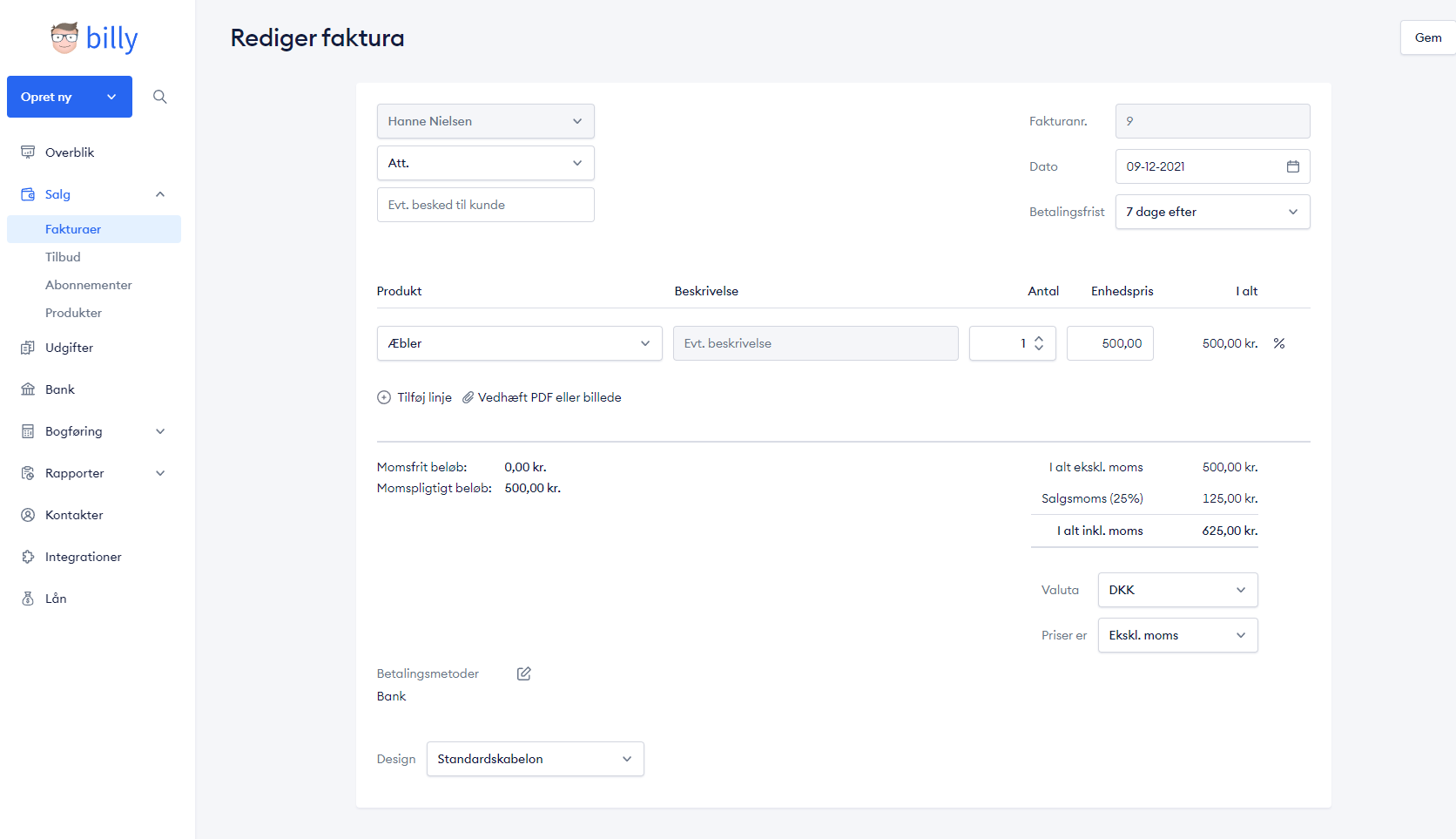Click the Bank payment method text

click(392, 696)
